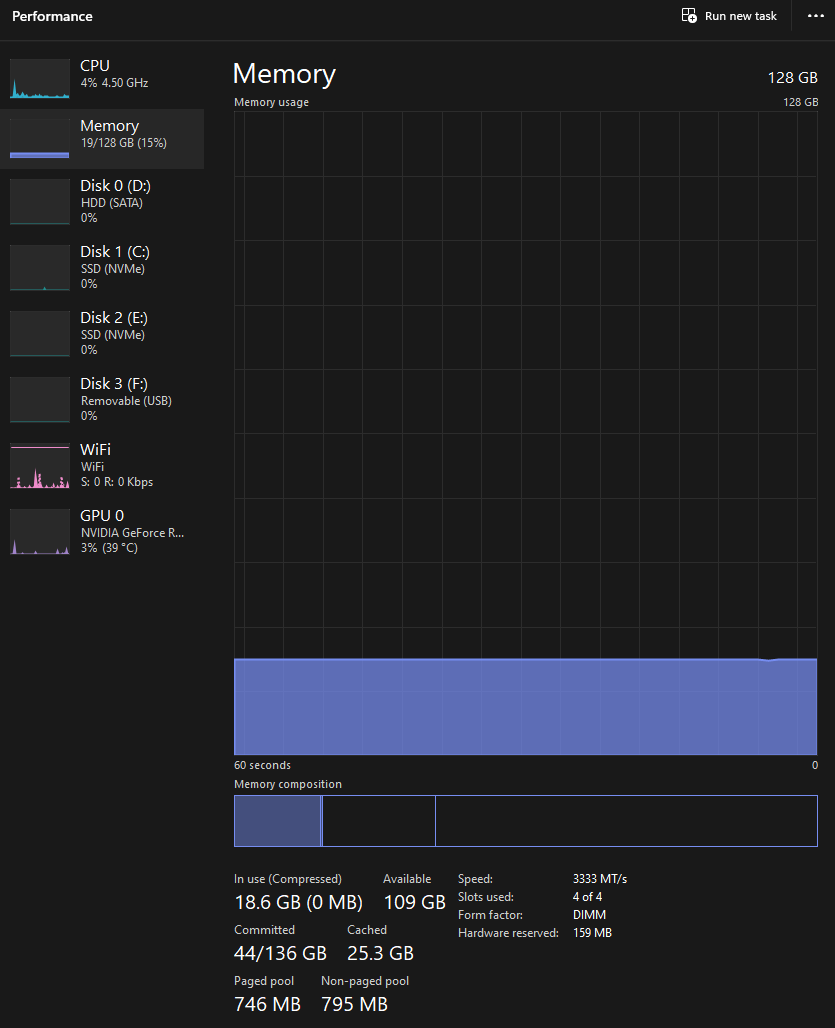Click the Paged pool label
This screenshot has height=1028, width=835.
coord(264,981)
